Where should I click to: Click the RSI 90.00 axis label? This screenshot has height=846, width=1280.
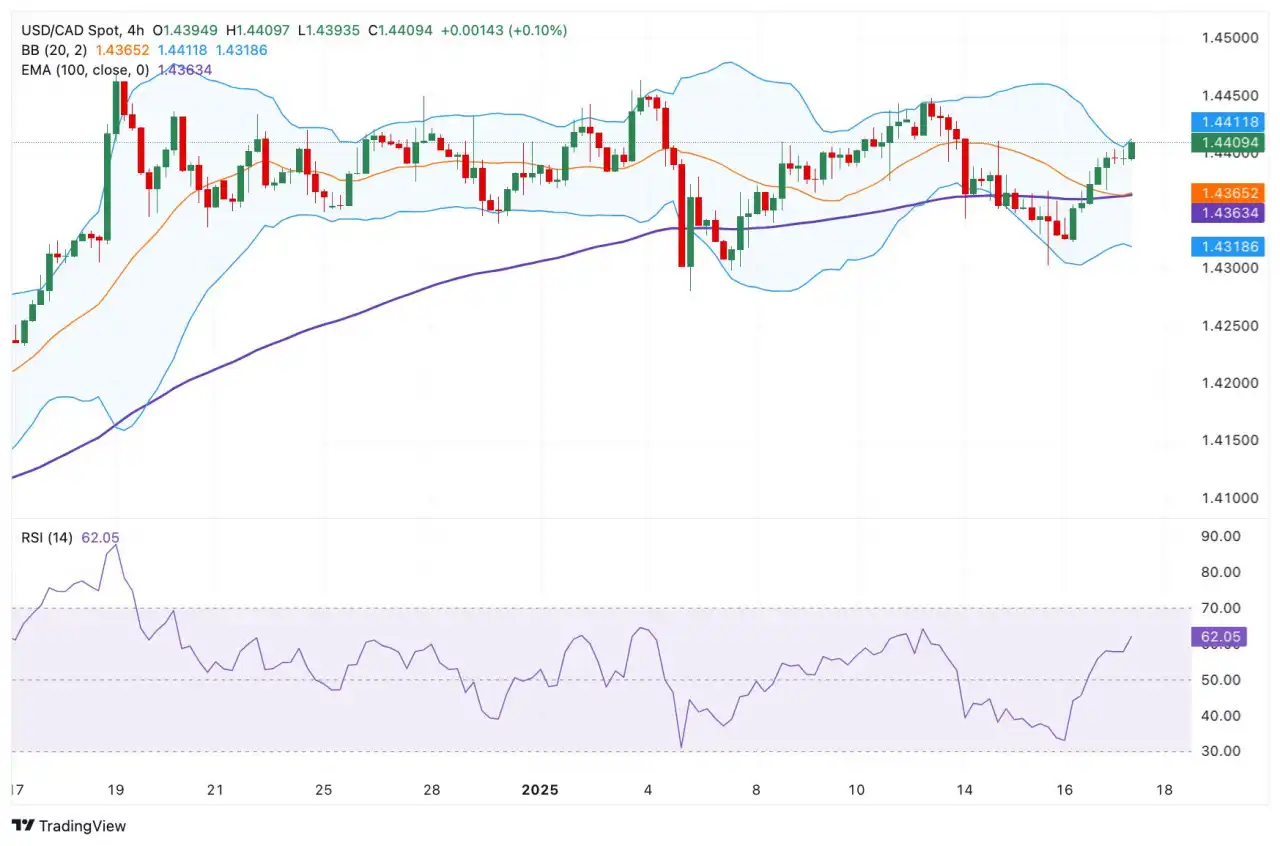tap(1222, 536)
